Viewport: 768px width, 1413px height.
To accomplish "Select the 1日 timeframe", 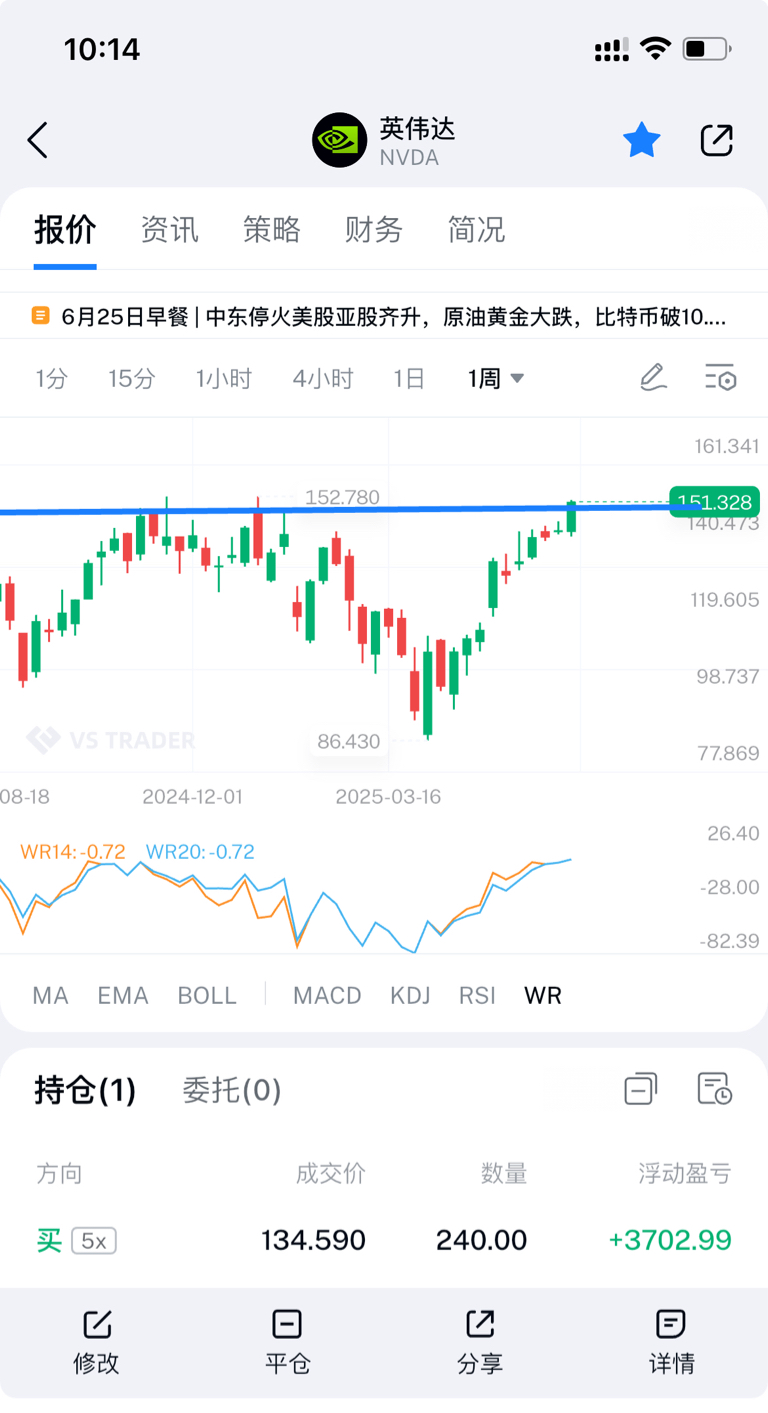I will point(409,379).
